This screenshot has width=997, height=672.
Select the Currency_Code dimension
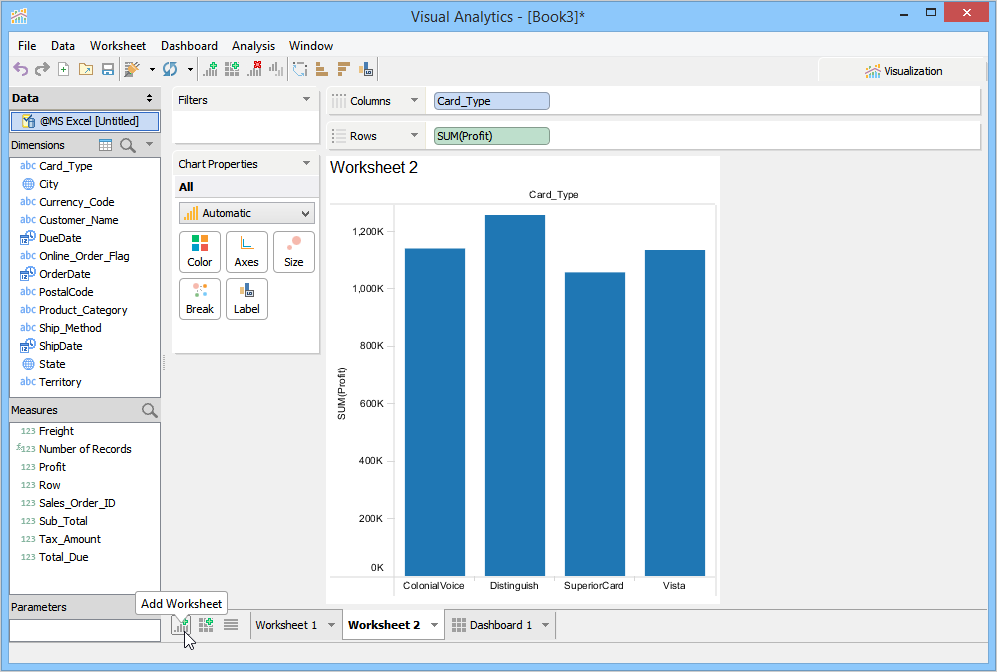[76, 202]
